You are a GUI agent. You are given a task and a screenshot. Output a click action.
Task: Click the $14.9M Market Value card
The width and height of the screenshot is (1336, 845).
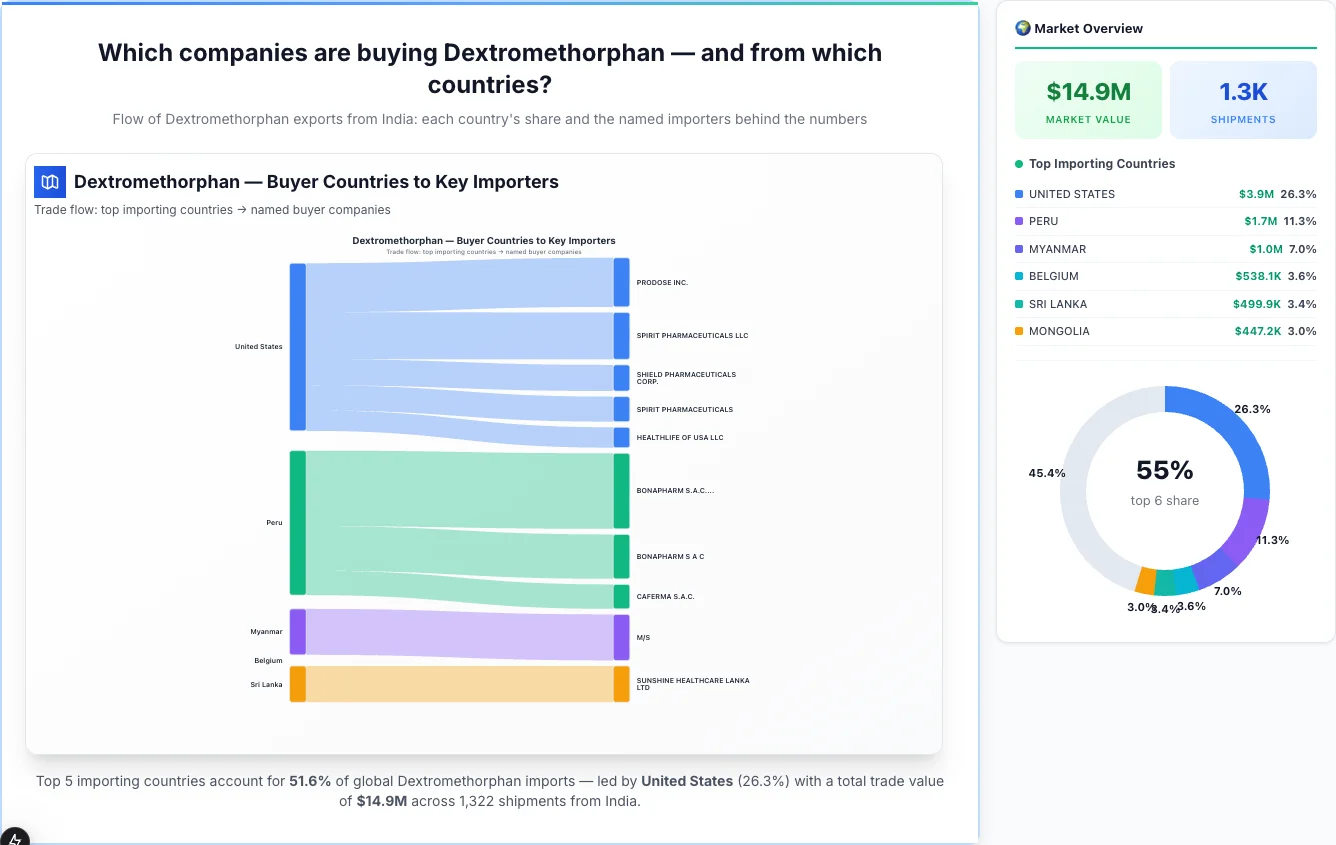click(1088, 99)
